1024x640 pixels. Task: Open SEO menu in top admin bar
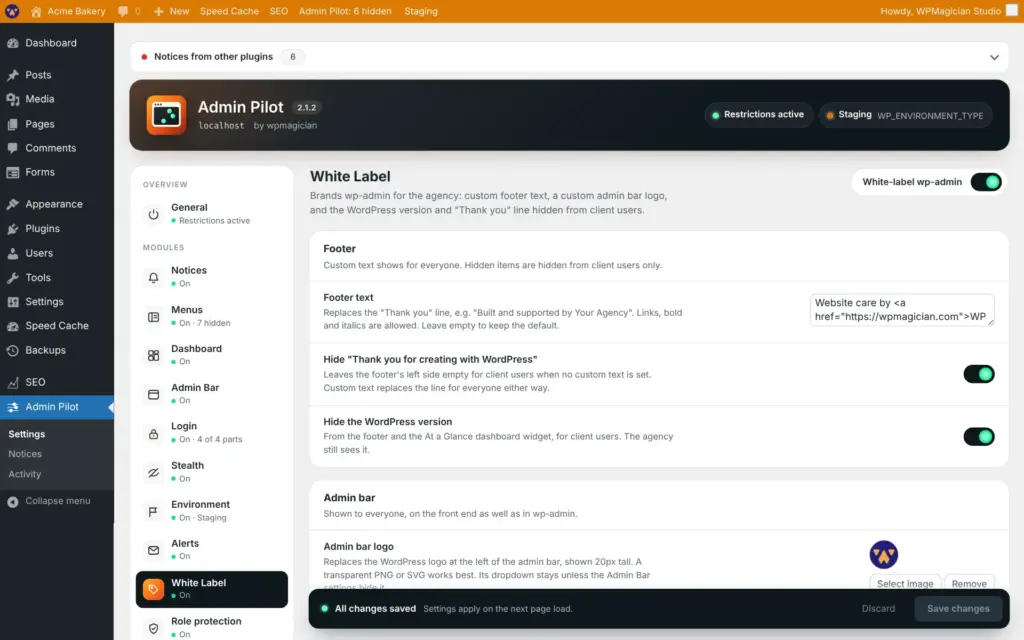[279, 11]
